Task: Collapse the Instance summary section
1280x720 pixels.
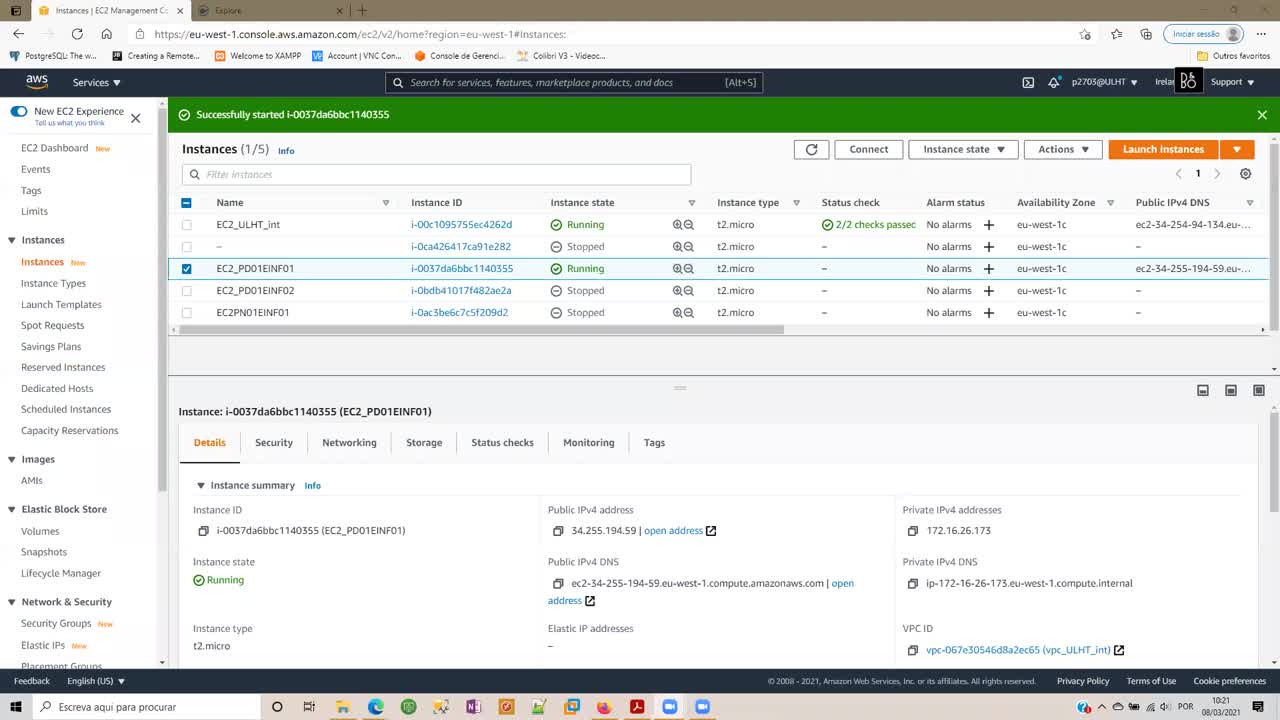Action: pos(201,486)
